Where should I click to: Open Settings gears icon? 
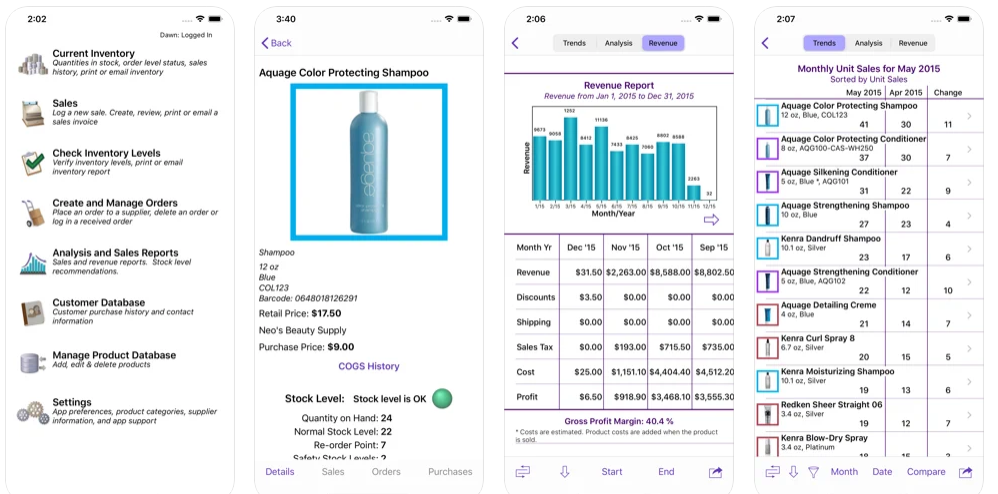tap(32, 411)
